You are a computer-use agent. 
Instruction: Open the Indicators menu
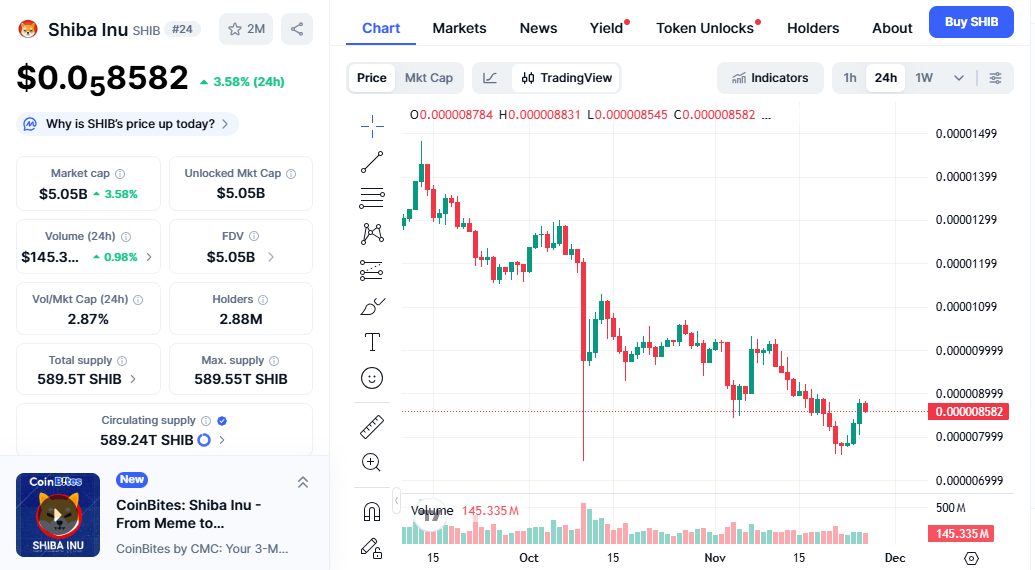coord(770,78)
